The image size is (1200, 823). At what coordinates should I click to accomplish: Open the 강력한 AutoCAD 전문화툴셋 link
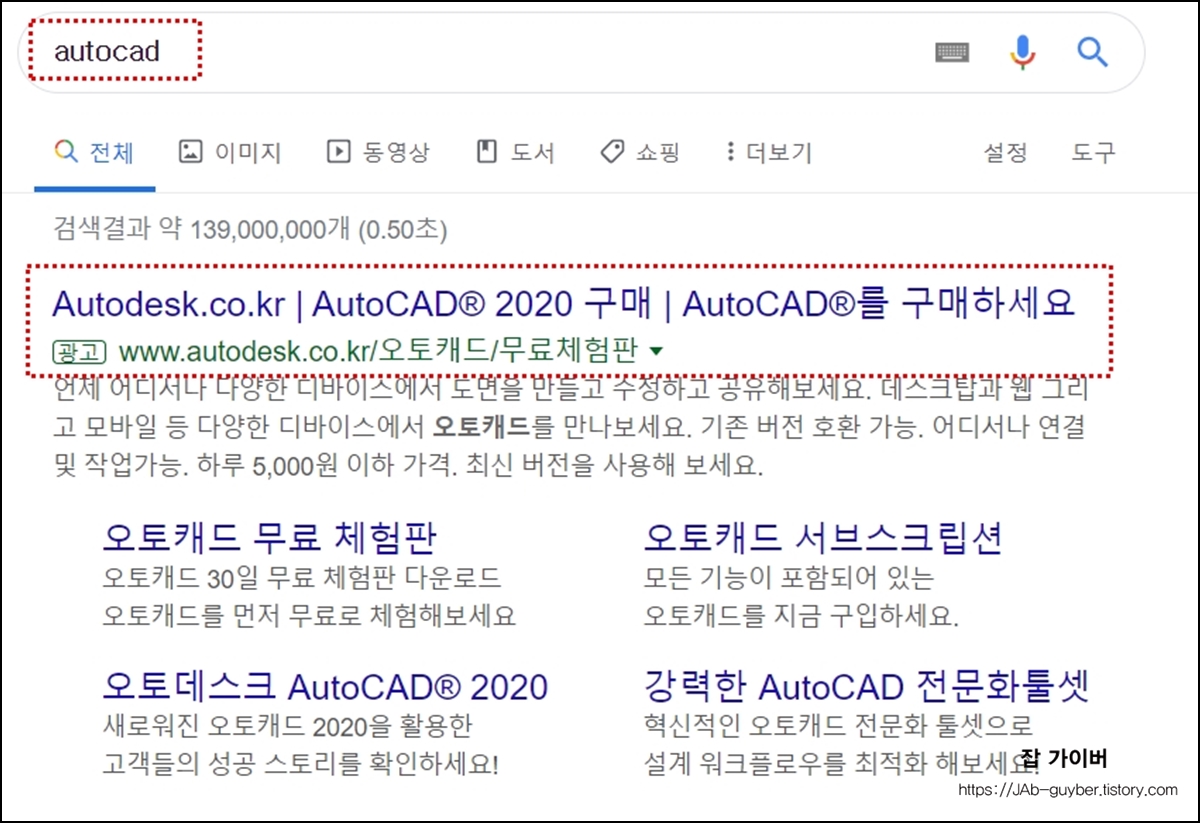tap(866, 686)
